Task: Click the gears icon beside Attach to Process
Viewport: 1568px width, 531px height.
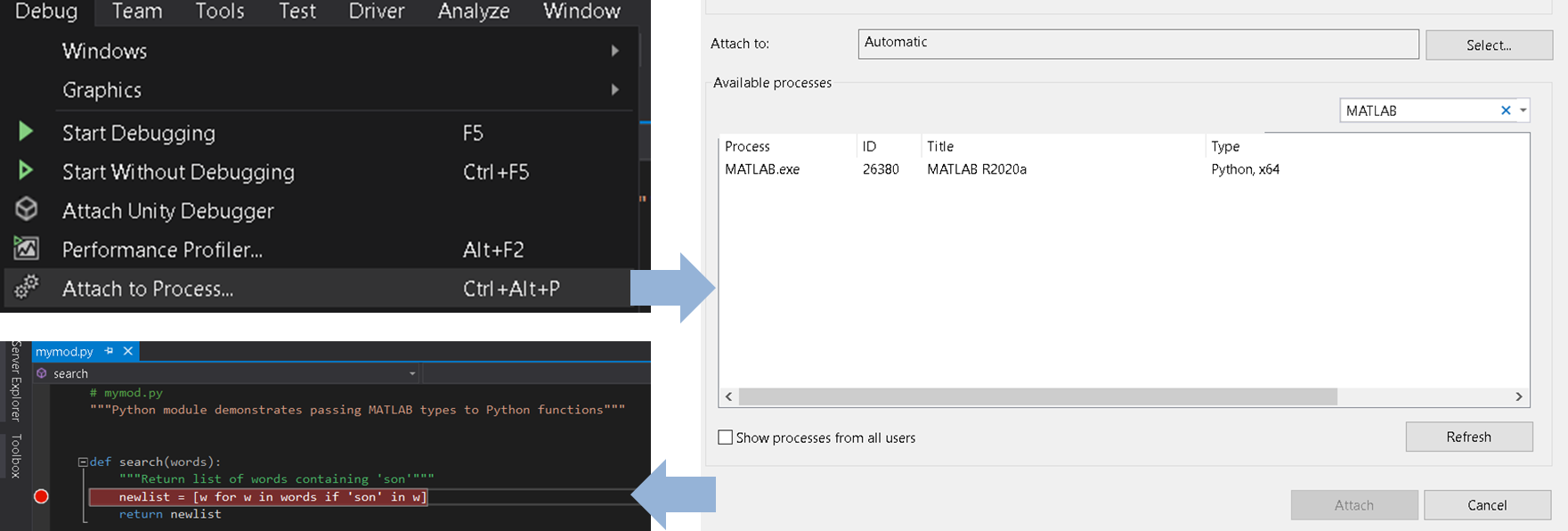Action: pos(27,287)
